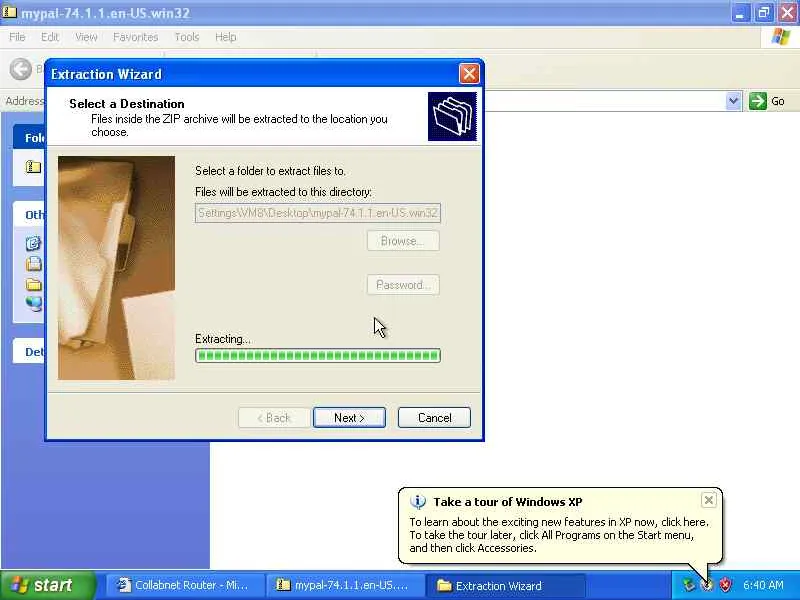Image resolution: width=800 pixels, height=600 pixels.
Task: Click the documents icon in Other Places panel
Action: click(x=33, y=264)
